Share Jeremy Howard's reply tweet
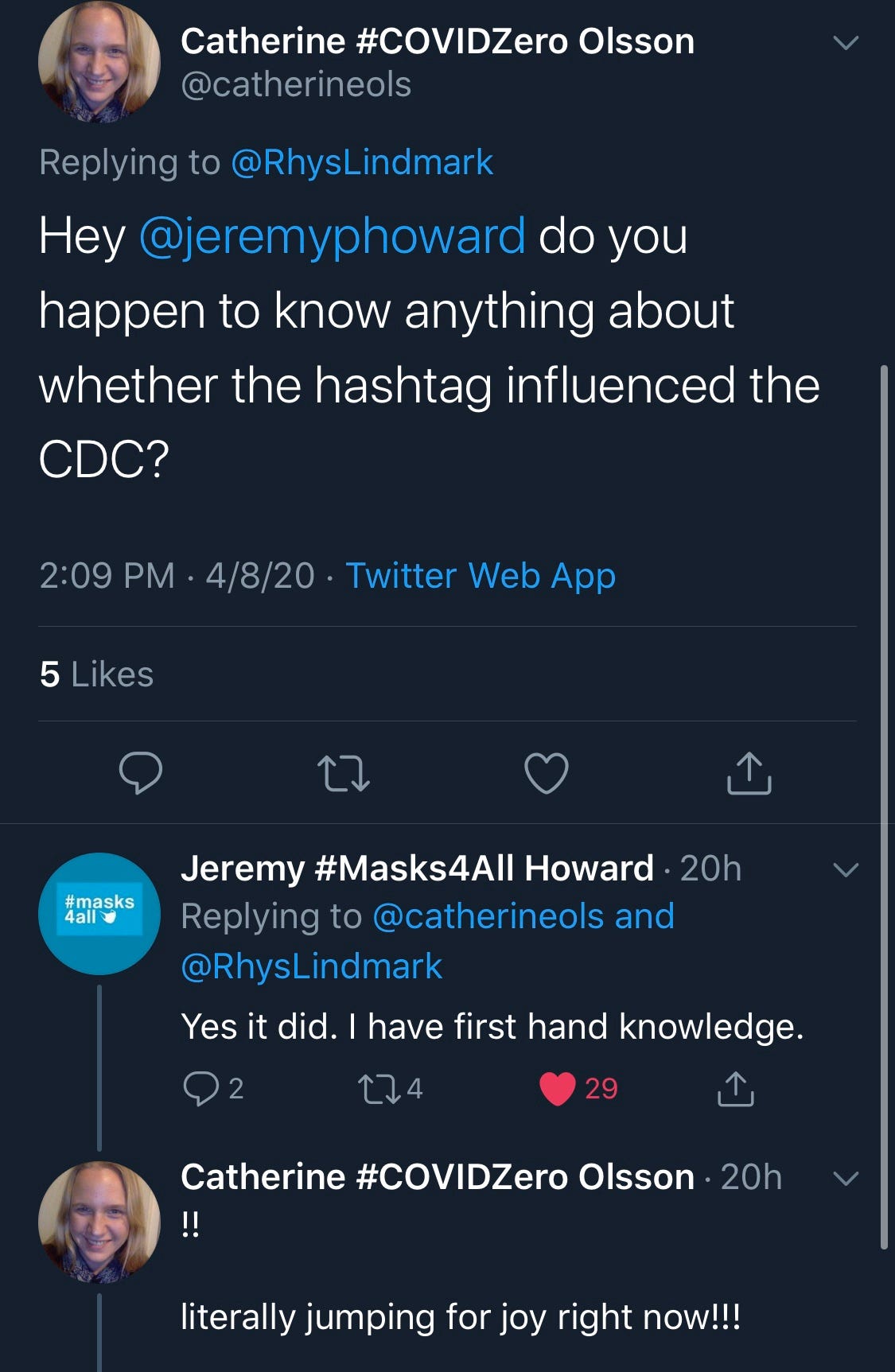This screenshot has height=1372, width=895. 736,1089
